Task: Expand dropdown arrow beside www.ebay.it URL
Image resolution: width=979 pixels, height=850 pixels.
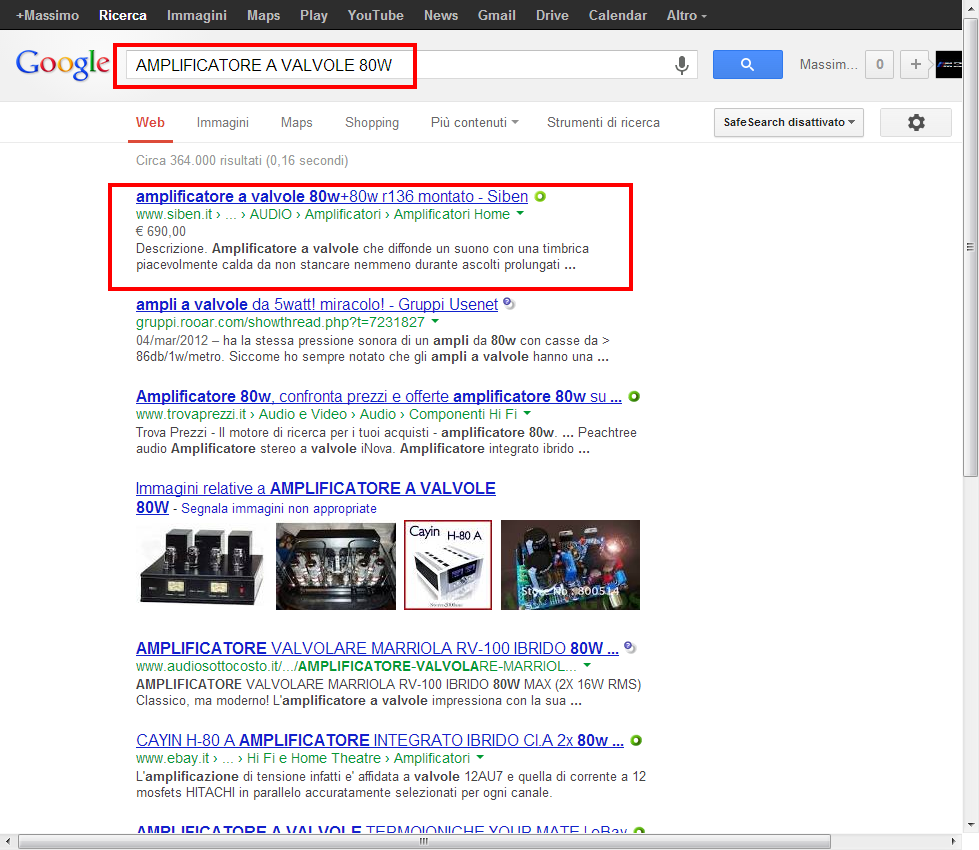Action: (x=480, y=757)
